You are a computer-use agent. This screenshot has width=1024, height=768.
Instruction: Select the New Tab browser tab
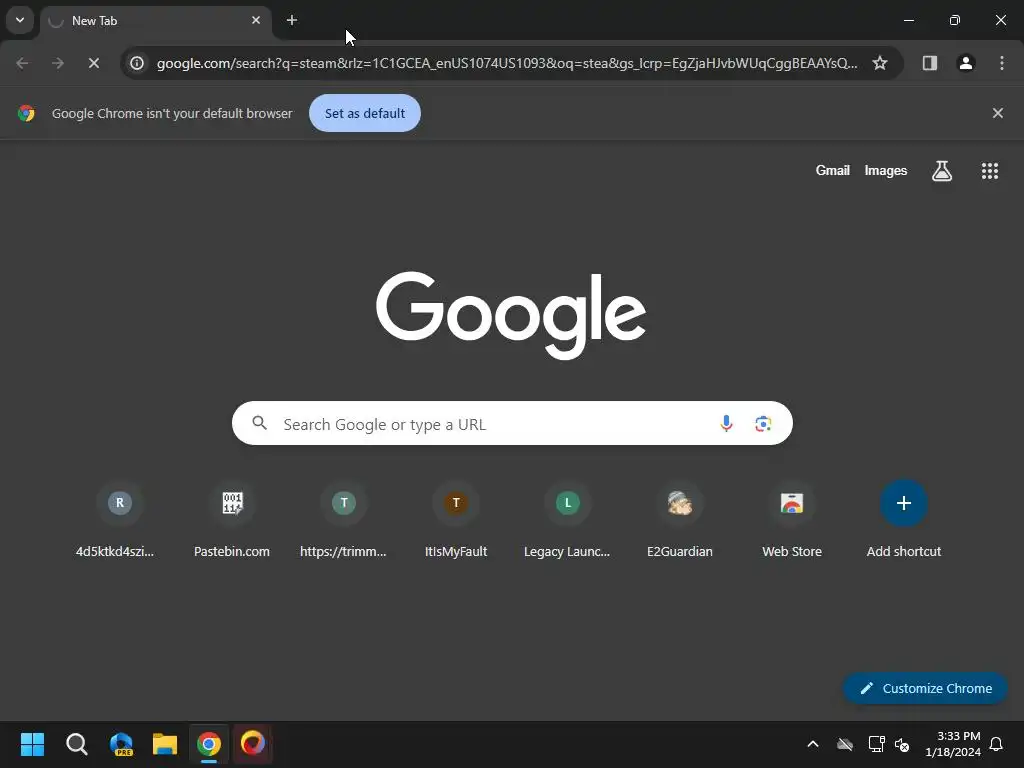coord(155,21)
